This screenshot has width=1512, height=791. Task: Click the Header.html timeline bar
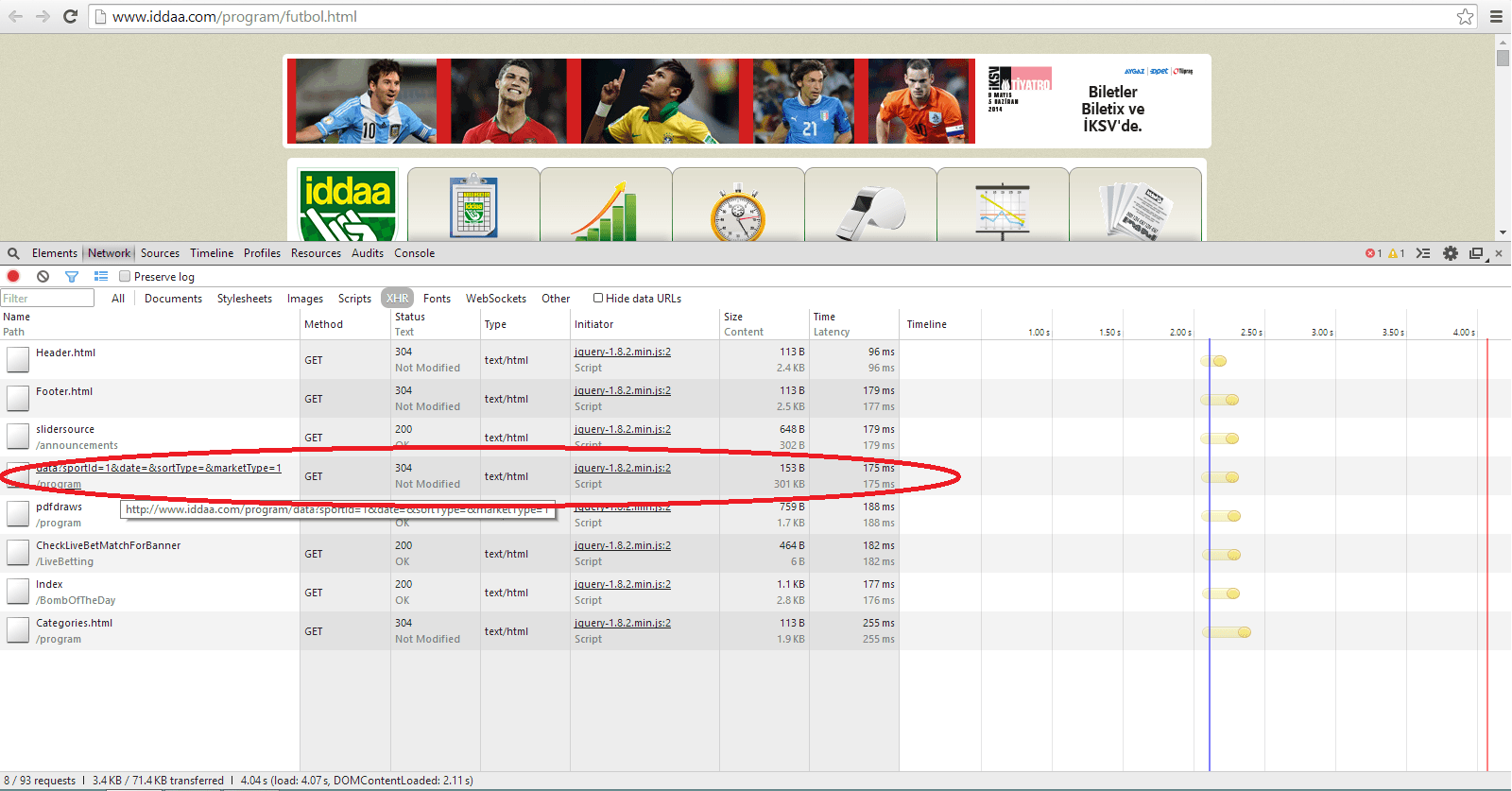(1213, 361)
